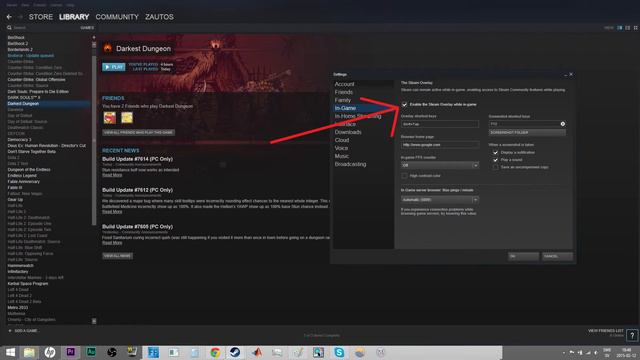Screen dimensions: 640x360
Task: Click Read More under Build Update #7612
Action: pos(112,212)
